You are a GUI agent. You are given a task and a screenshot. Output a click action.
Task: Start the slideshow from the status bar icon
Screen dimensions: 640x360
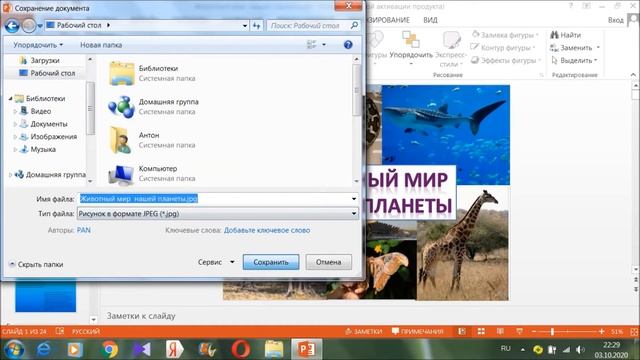[519, 331]
